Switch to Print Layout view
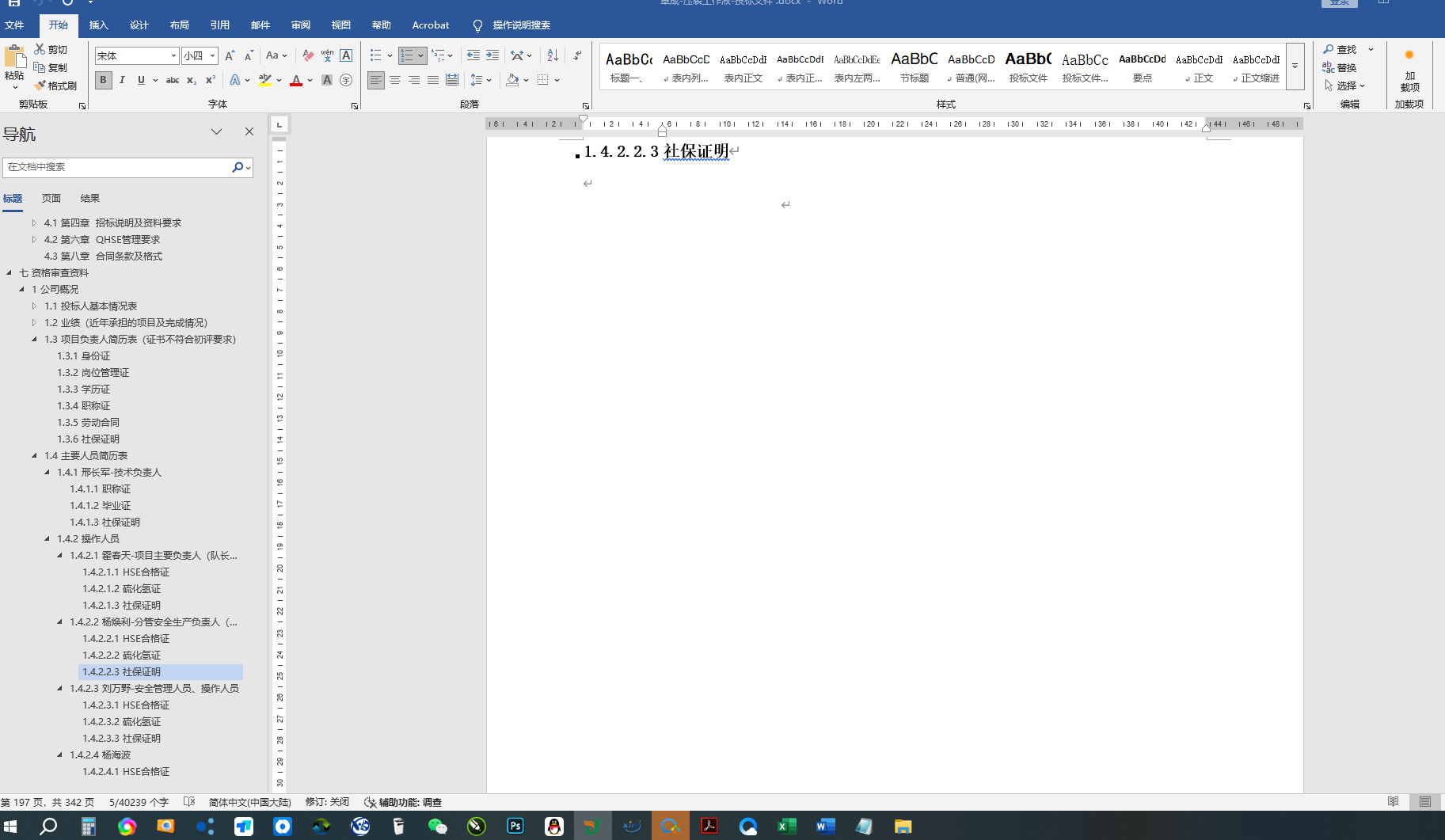 click(x=1425, y=802)
